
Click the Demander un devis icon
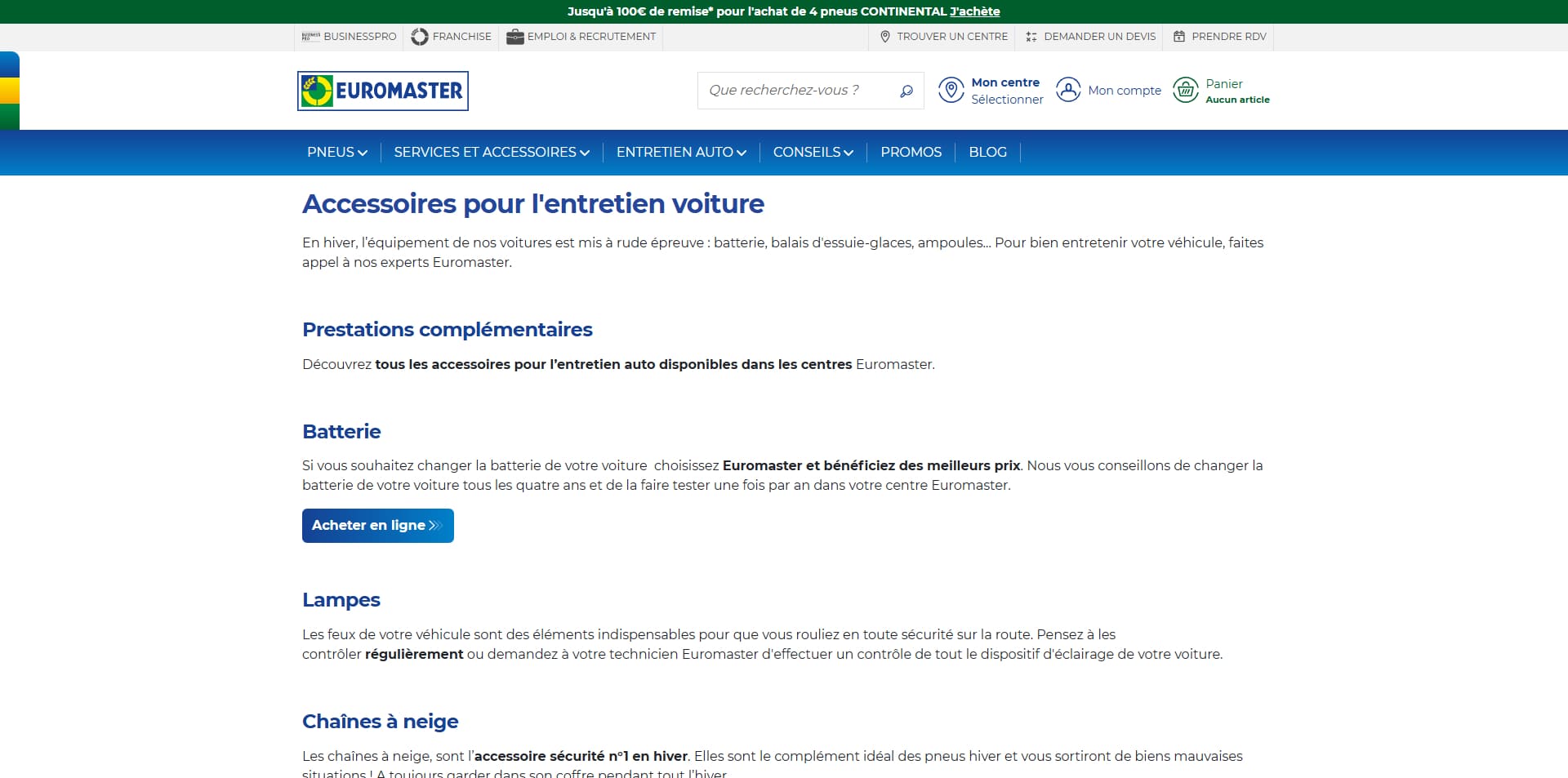coord(1031,37)
